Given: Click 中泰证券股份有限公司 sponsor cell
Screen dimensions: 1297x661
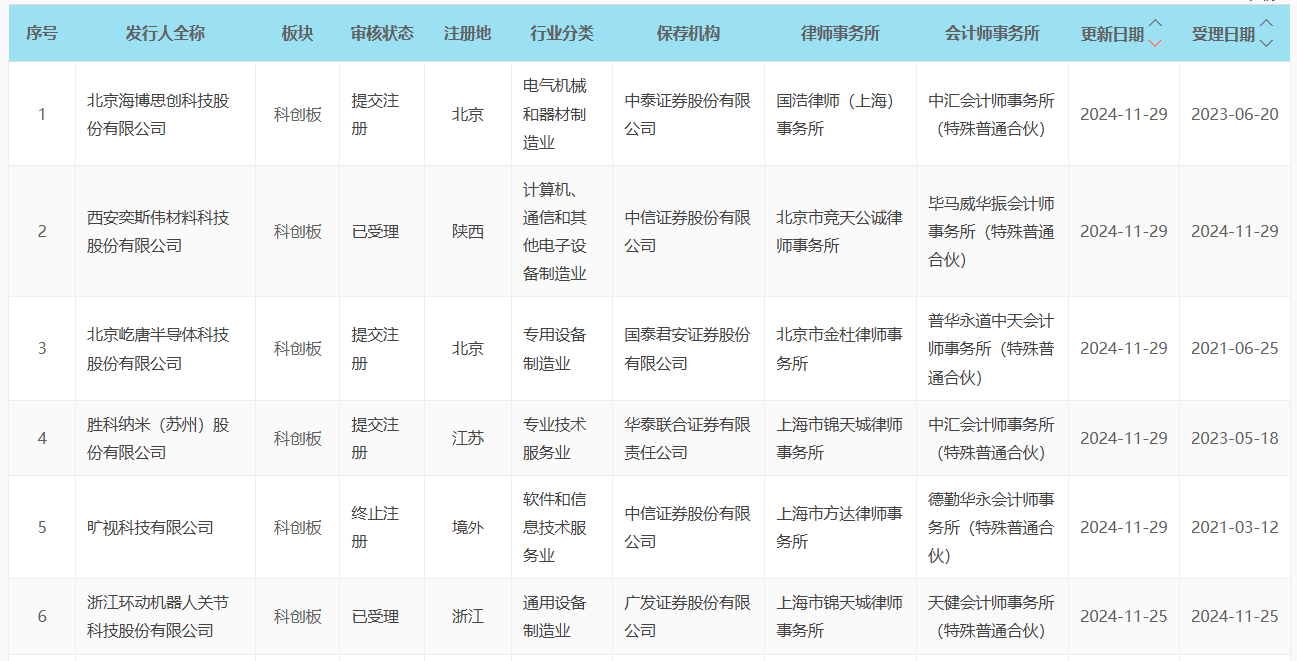Looking at the screenshot, I should coord(688,115).
